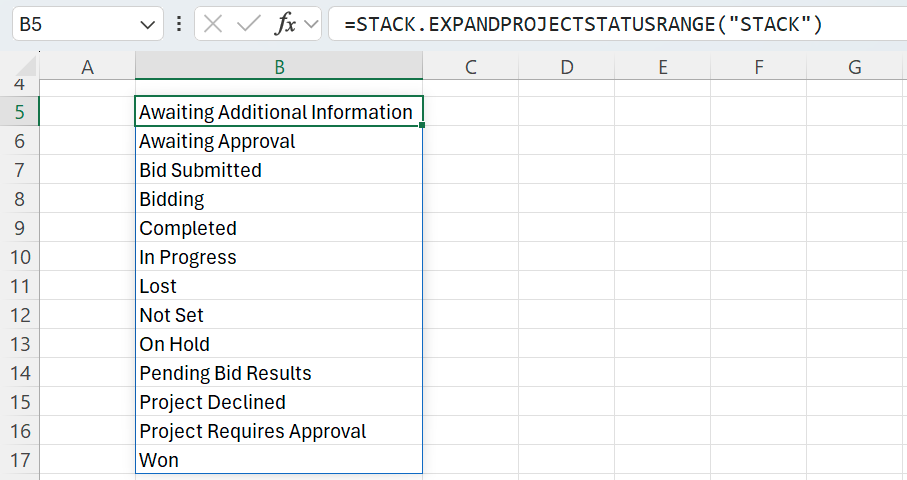Select column B header

(279, 67)
